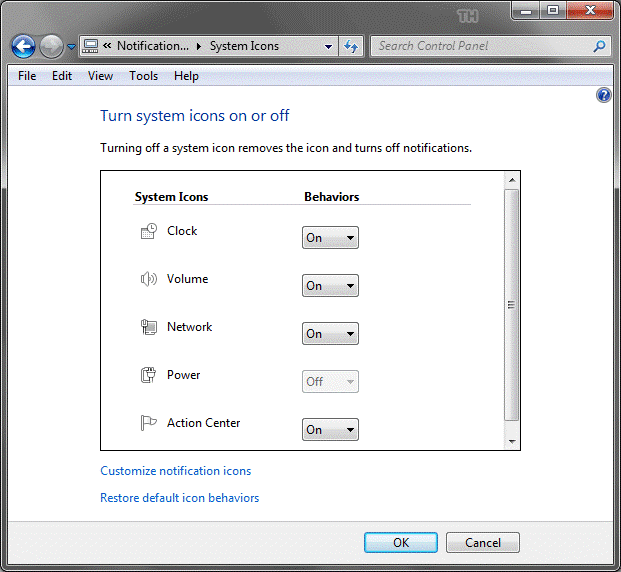Click the Power label text

(x=183, y=375)
